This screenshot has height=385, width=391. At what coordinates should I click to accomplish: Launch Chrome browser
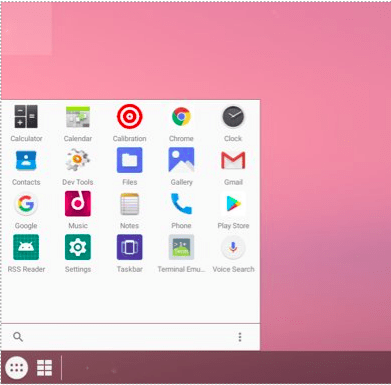(x=181, y=117)
